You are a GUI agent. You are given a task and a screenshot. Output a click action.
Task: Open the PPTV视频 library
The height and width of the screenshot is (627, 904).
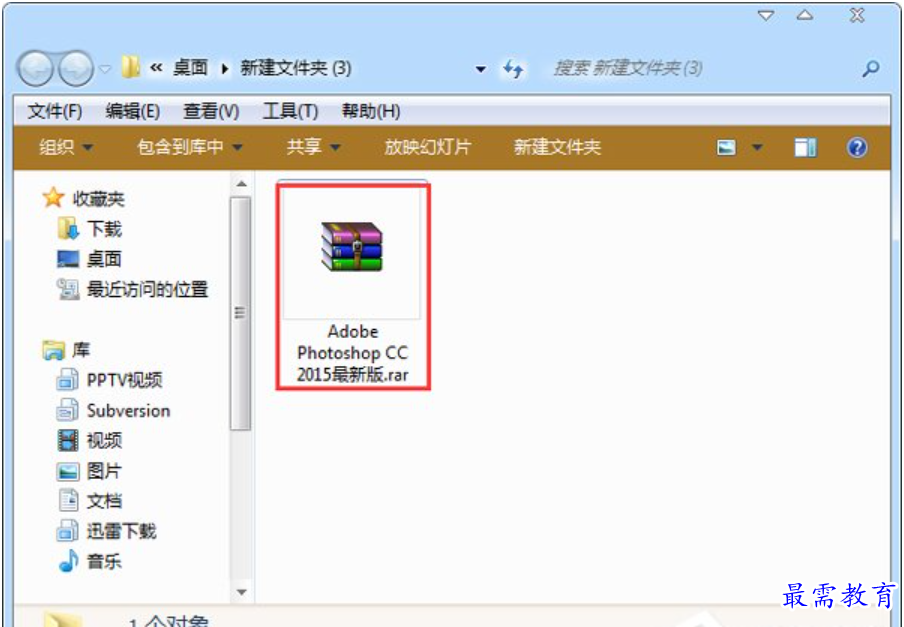pyautogui.click(x=109, y=380)
